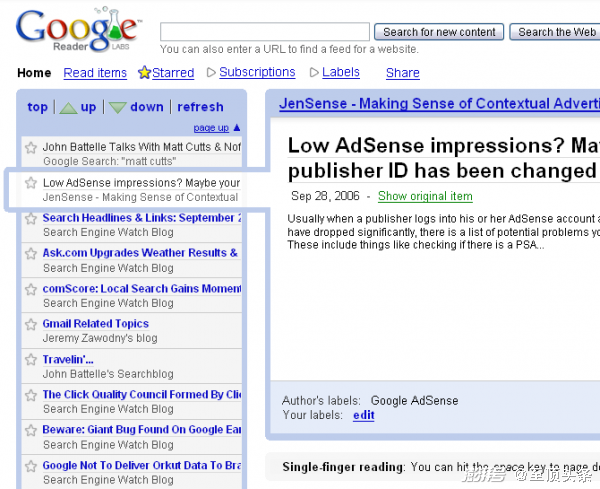The width and height of the screenshot is (600, 489).
Task: Open the Read items tab
Action: click(95, 73)
